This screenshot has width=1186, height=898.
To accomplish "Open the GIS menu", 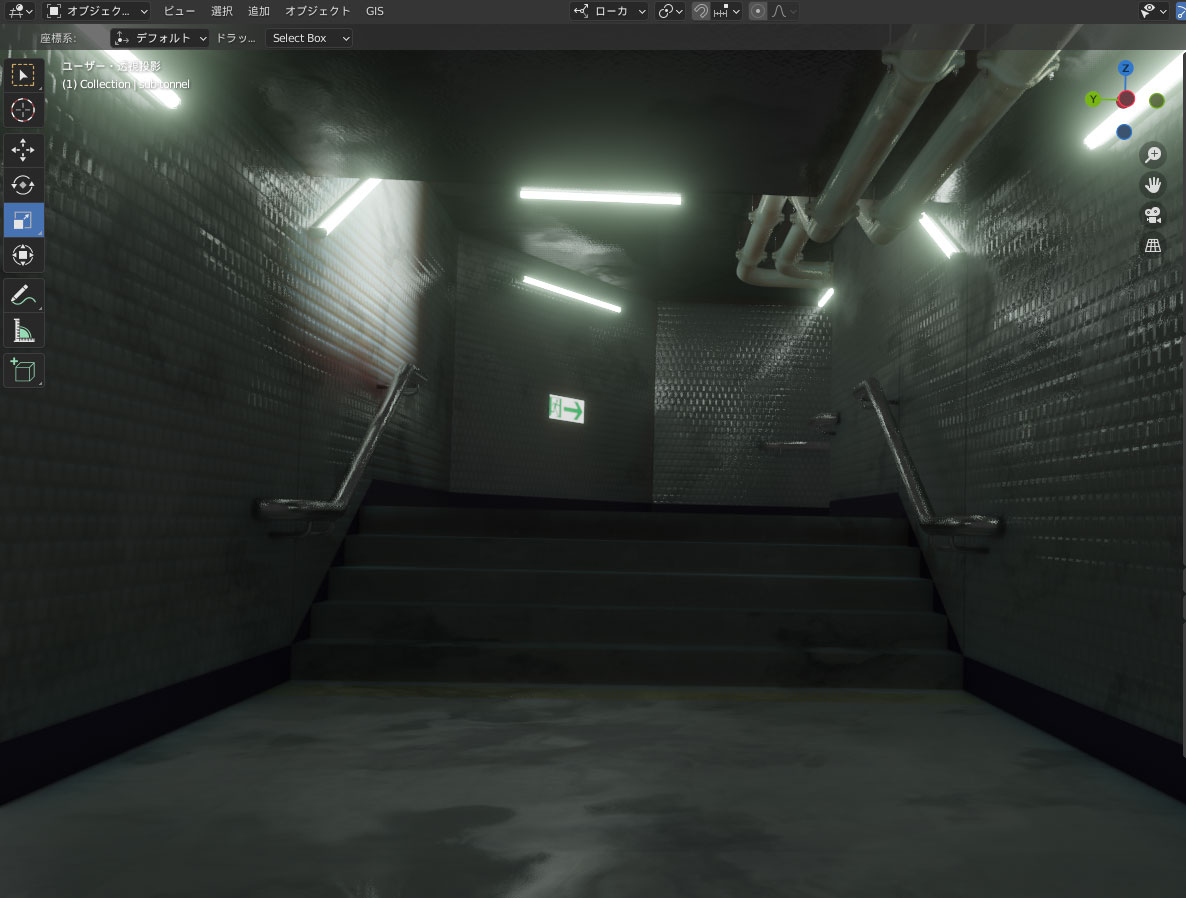I will (x=375, y=11).
